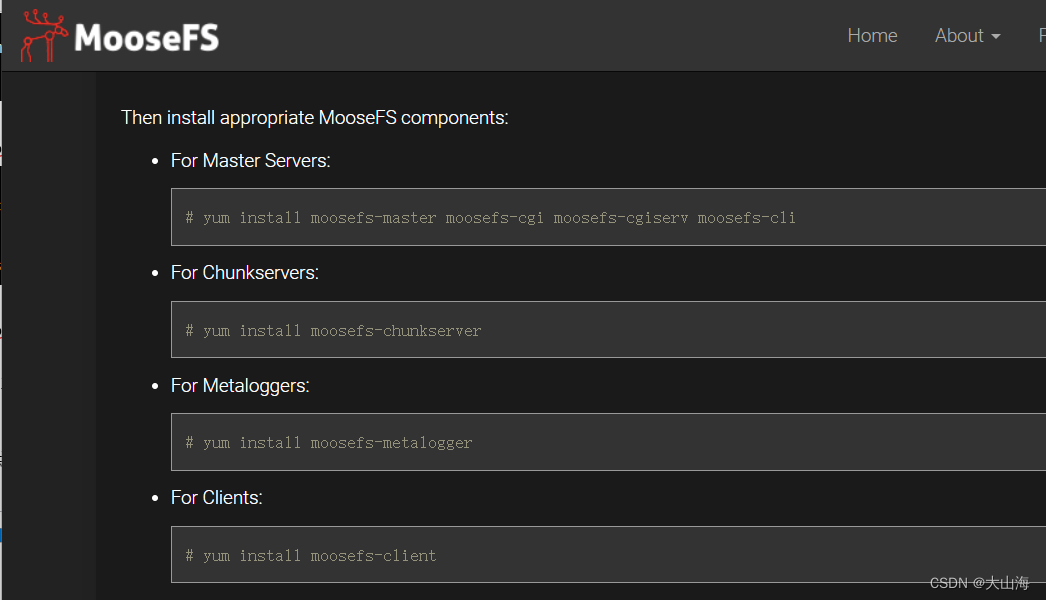Click the "For Chunkservers:" list heading
This screenshot has width=1046, height=600.
point(244,272)
